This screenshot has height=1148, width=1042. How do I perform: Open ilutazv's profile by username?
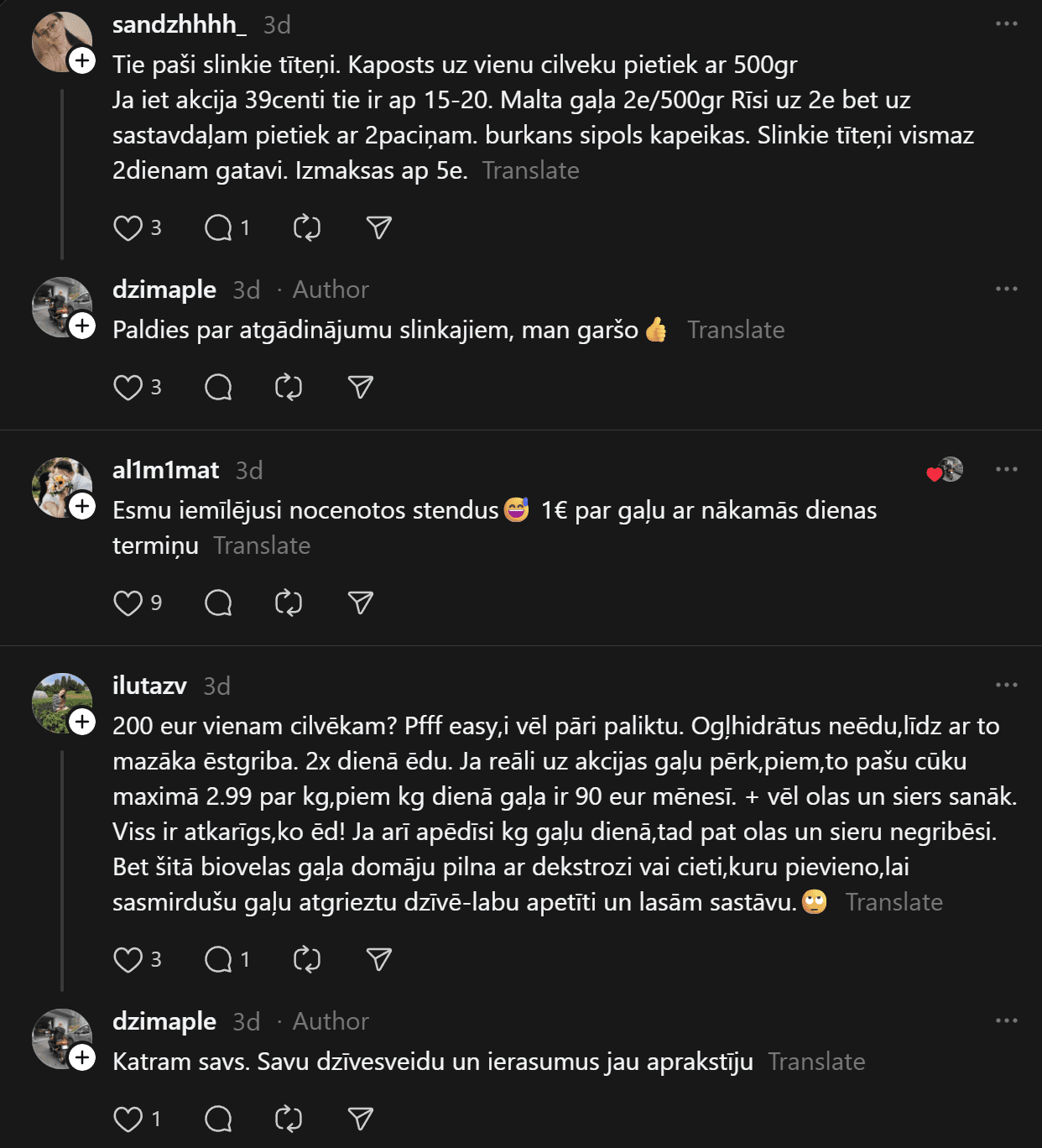tap(149, 686)
